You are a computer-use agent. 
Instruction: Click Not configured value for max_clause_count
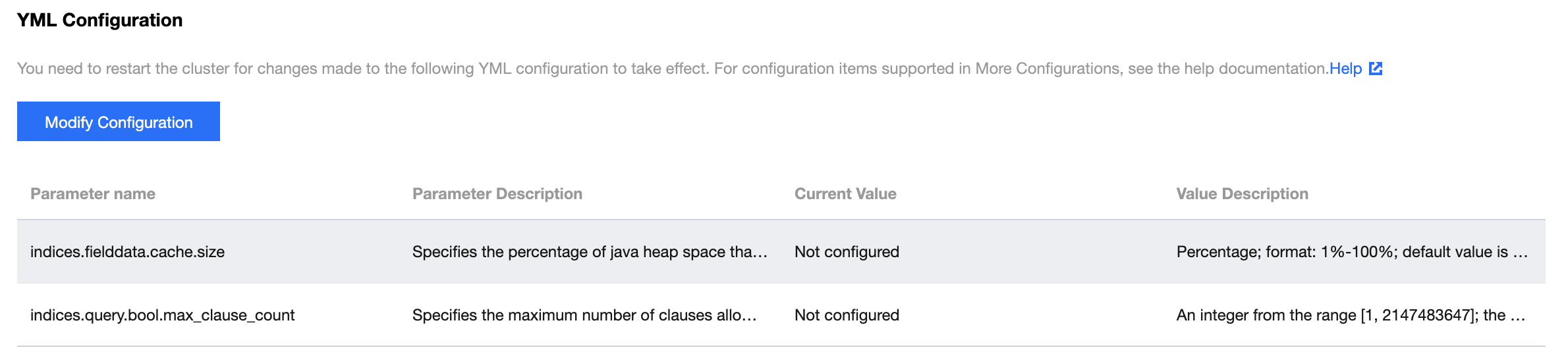[x=847, y=315]
